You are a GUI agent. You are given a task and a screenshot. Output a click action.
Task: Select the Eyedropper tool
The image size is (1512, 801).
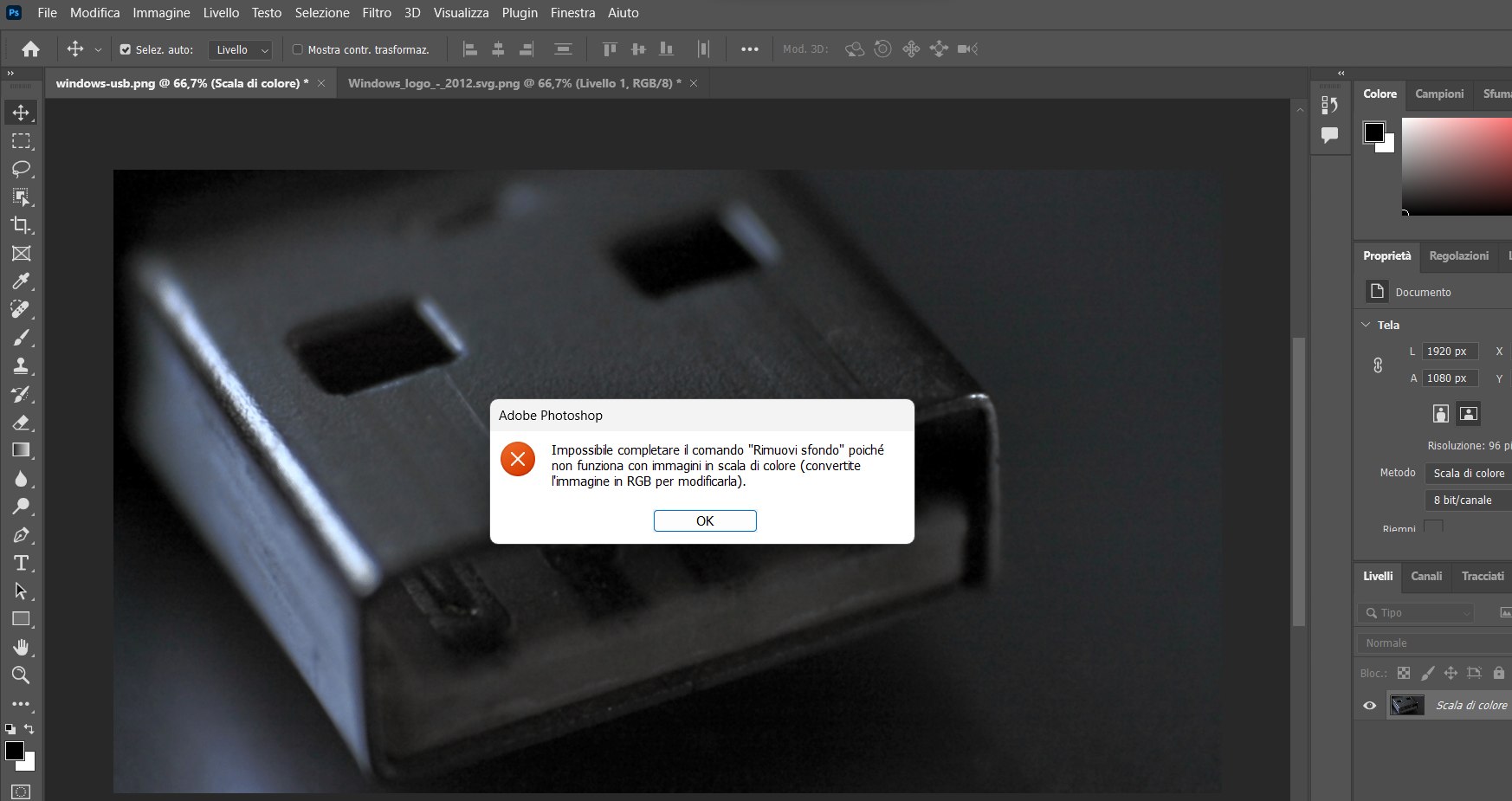[x=22, y=281]
